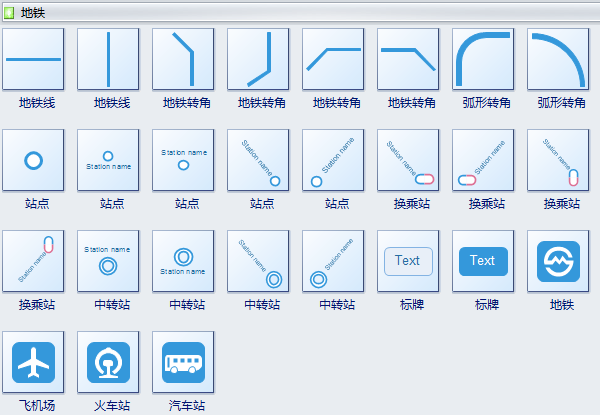
Task: Pick 中转站 with label slanting up from double circle
Action: (x=333, y=261)
